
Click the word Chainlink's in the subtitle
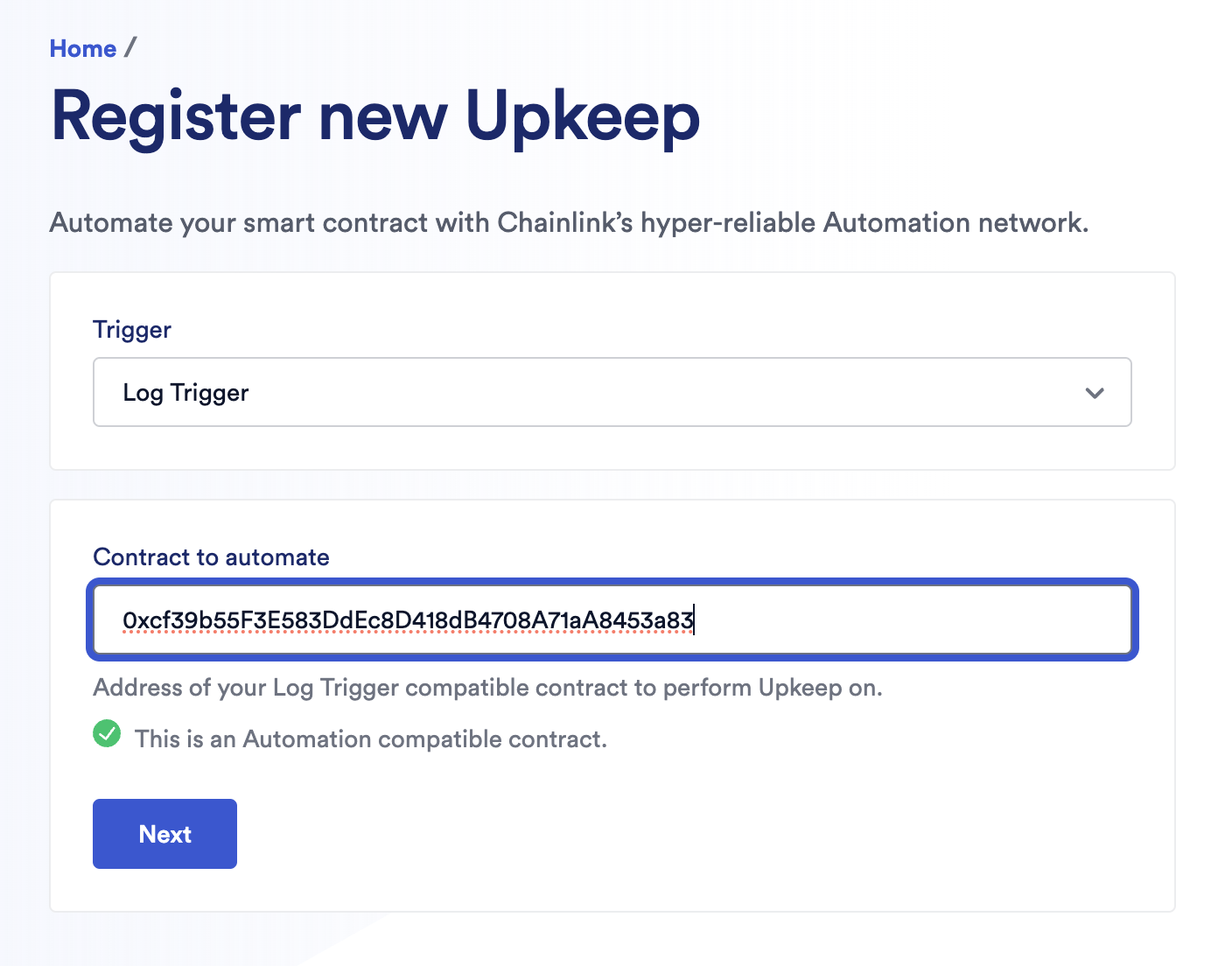[564, 223]
